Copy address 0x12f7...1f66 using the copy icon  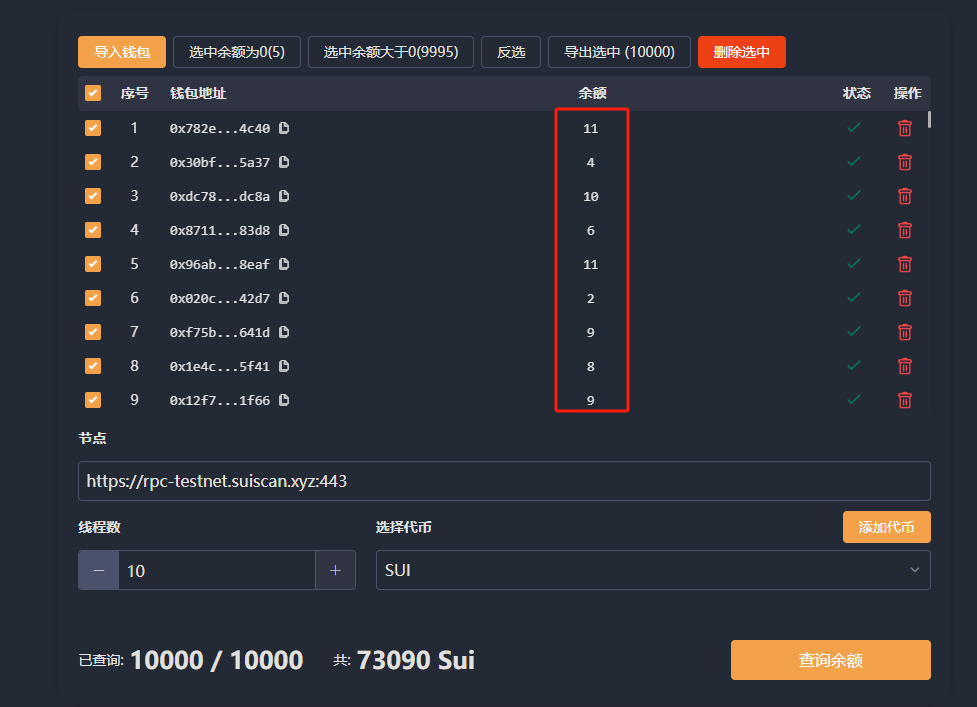tap(284, 400)
